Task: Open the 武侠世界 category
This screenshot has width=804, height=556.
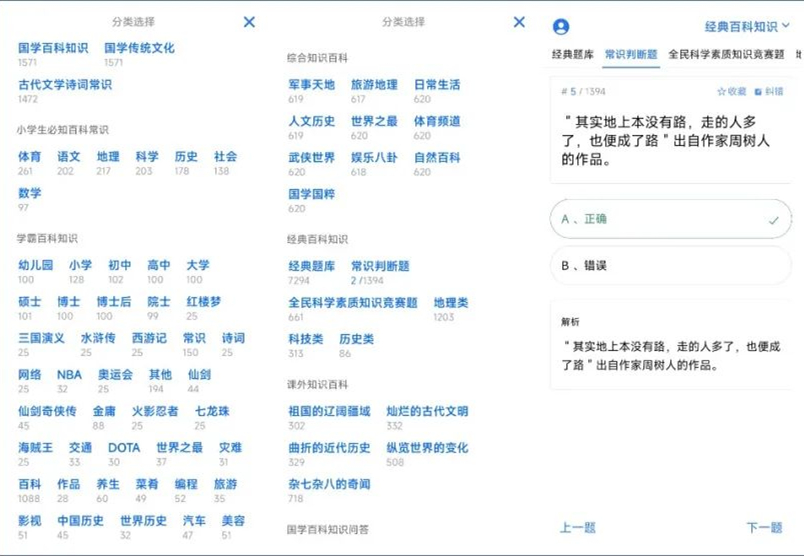Action: [311, 157]
